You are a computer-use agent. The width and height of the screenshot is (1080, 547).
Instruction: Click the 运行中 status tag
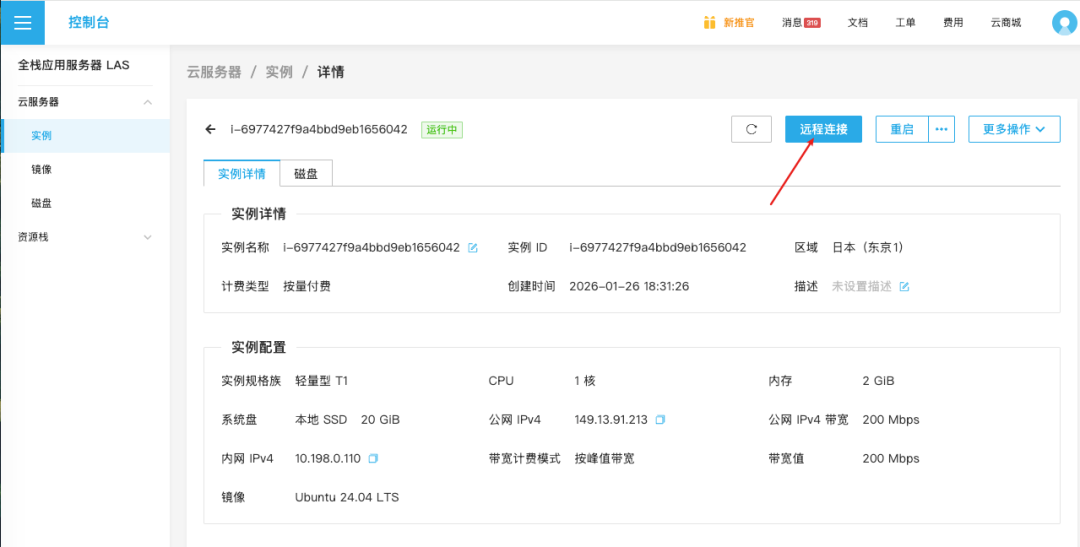coord(442,130)
